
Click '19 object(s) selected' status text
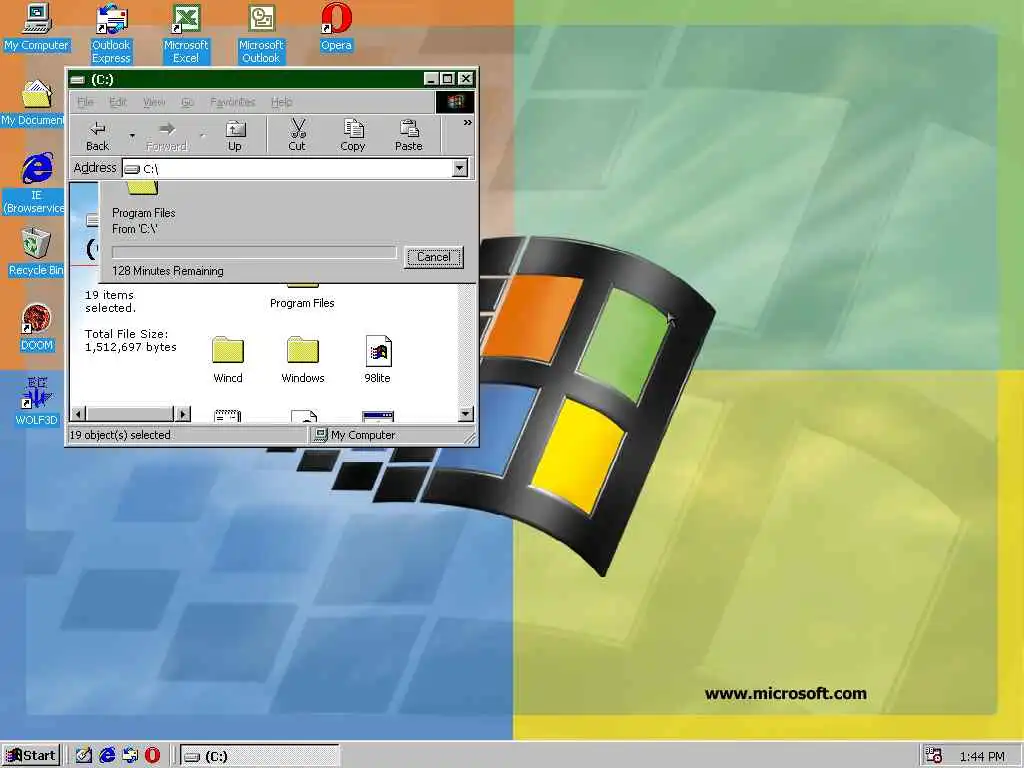(x=120, y=435)
